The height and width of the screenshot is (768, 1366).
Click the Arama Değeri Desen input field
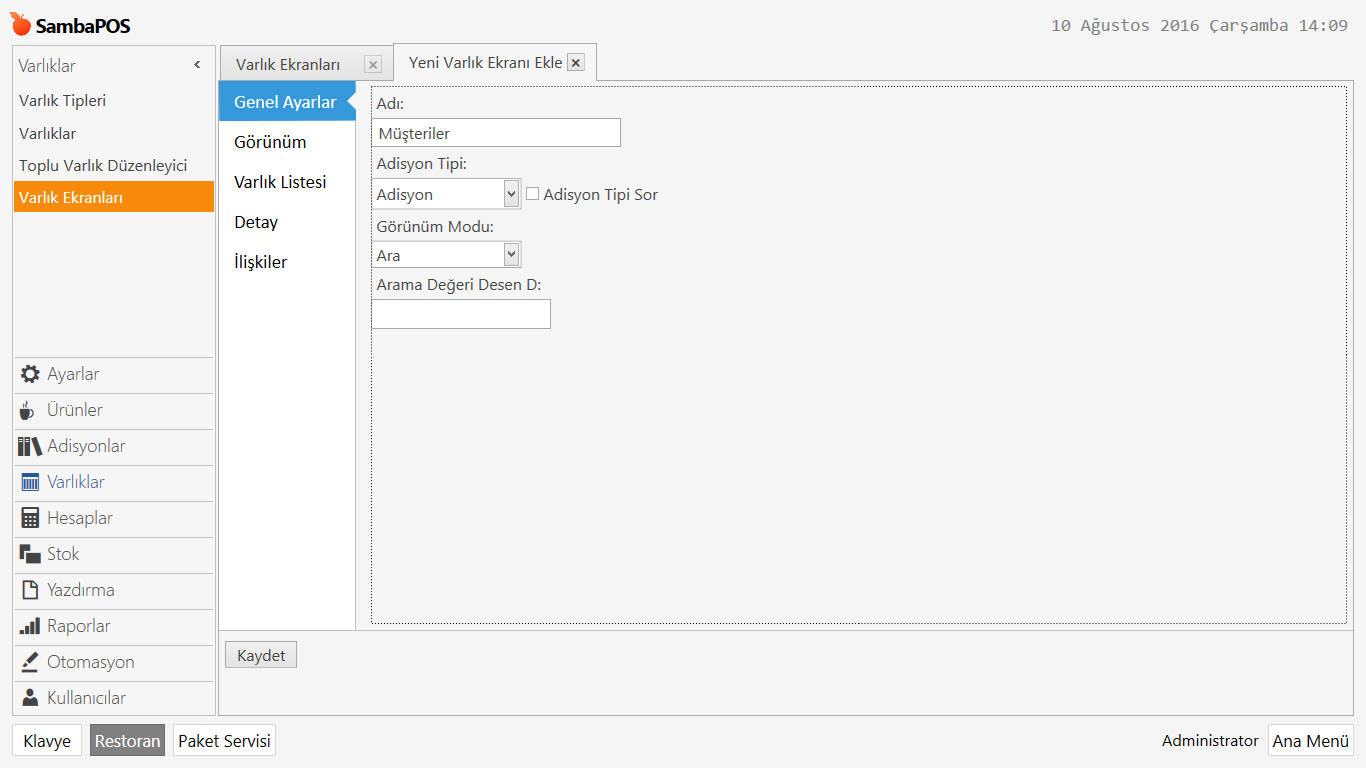pyautogui.click(x=461, y=314)
